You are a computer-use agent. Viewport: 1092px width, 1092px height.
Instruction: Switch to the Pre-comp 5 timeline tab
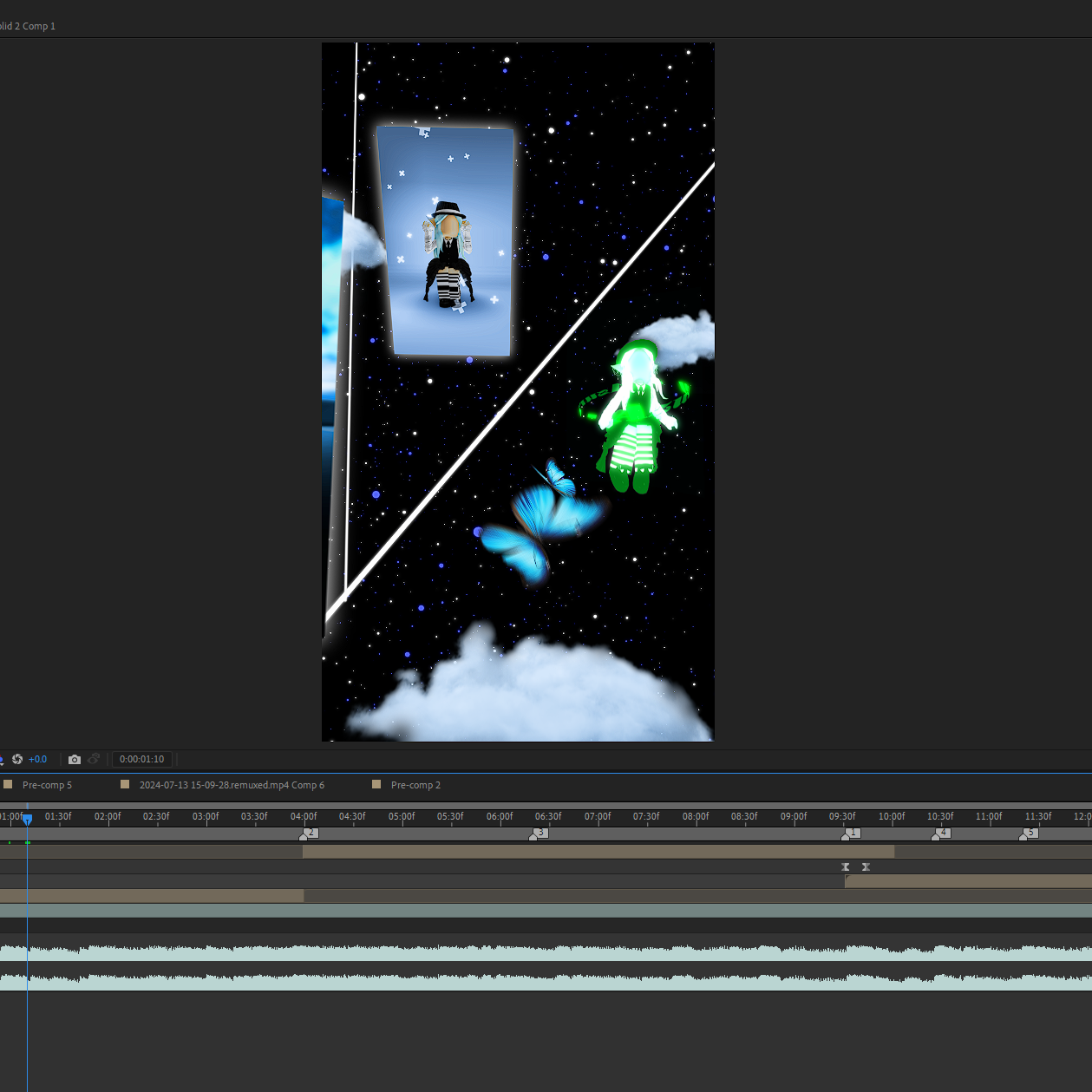pos(47,785)
